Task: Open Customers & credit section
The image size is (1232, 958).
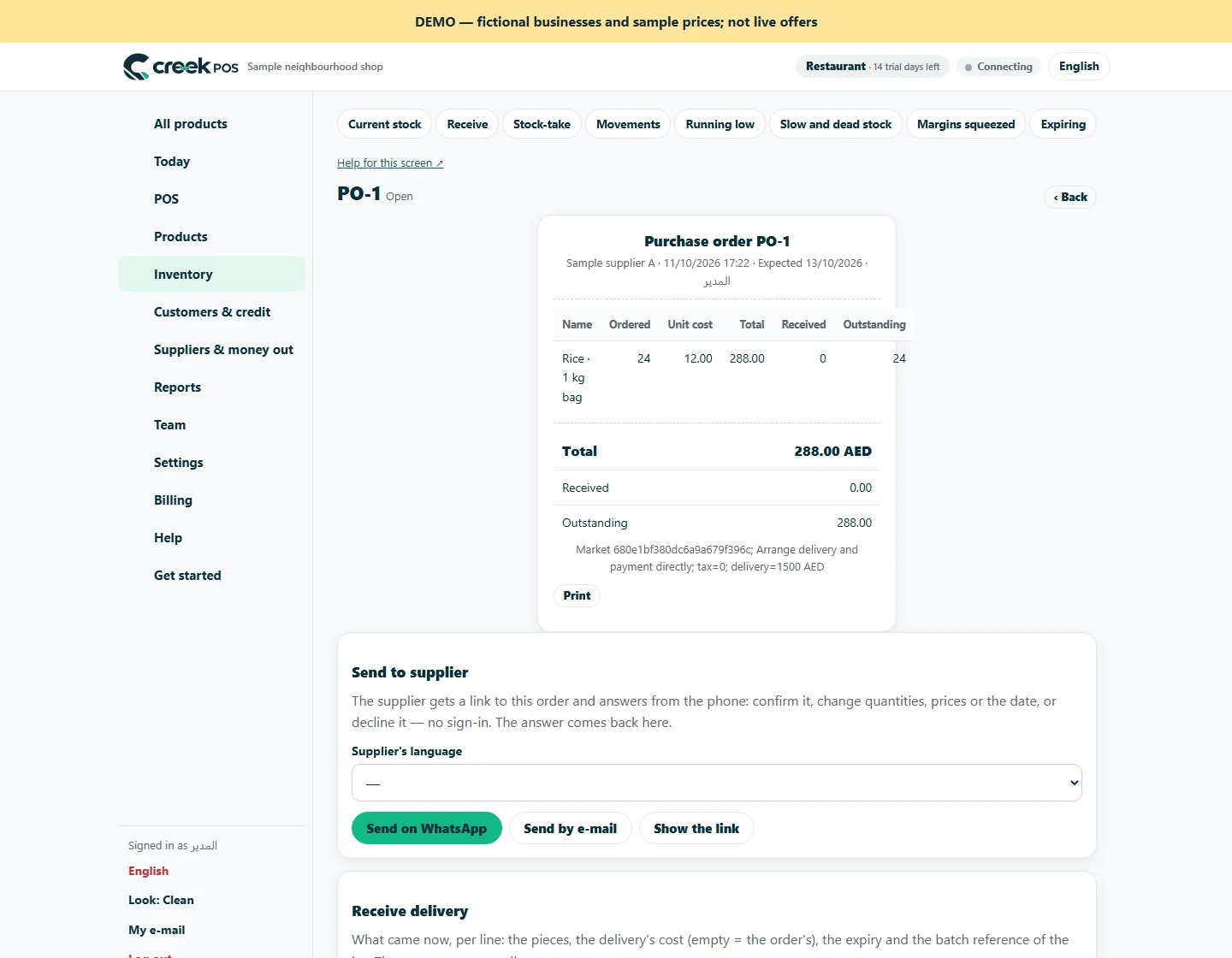Action: click(212, 312)
